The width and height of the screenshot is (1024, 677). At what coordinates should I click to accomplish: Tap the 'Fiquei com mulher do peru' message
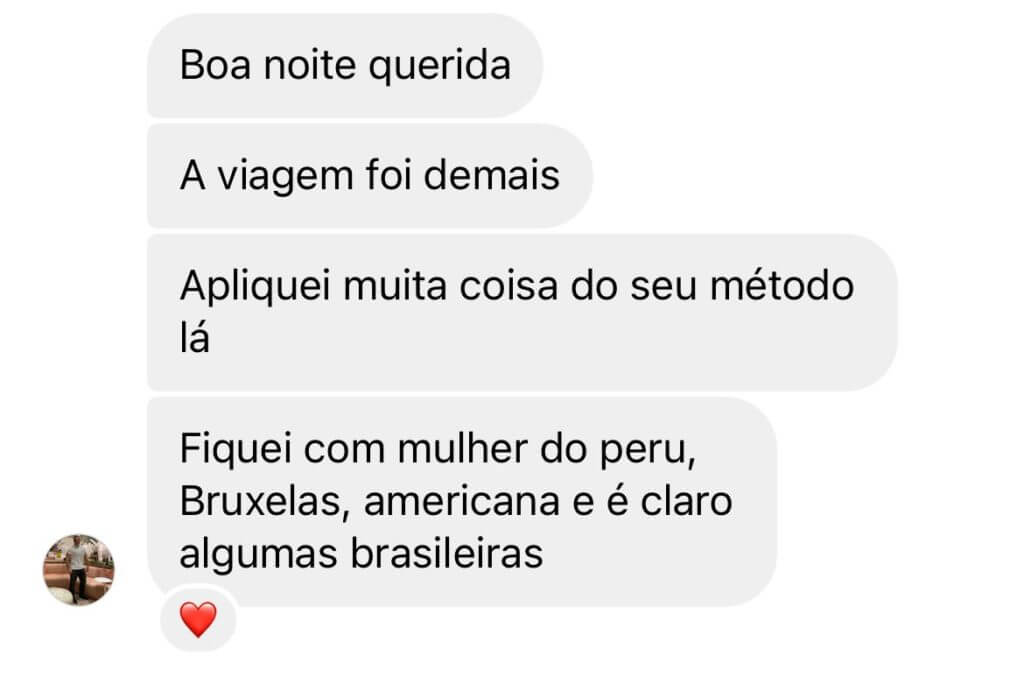tap(462, 501)
